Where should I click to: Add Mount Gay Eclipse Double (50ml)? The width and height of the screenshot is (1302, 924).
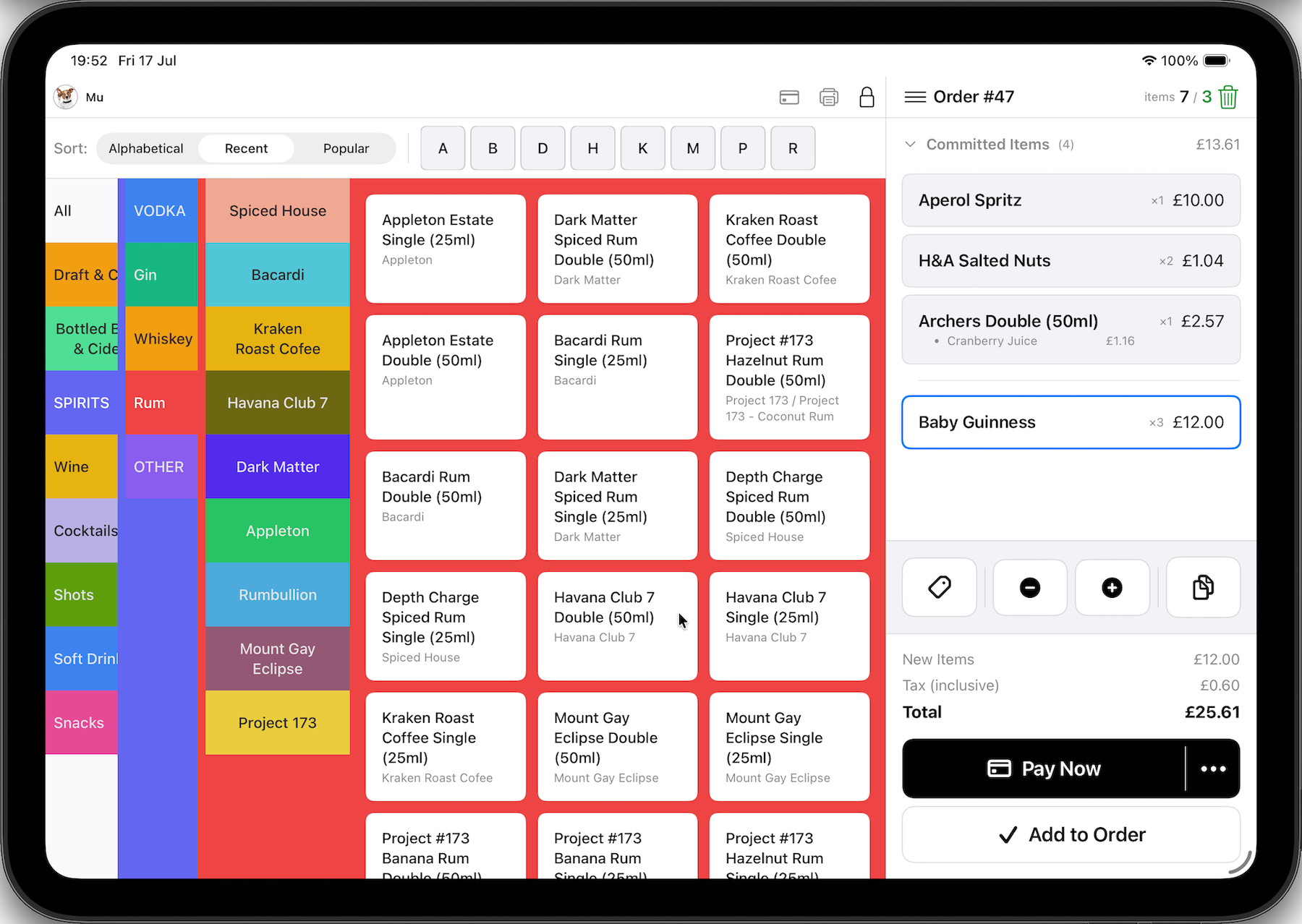click(x=618, y=747)
